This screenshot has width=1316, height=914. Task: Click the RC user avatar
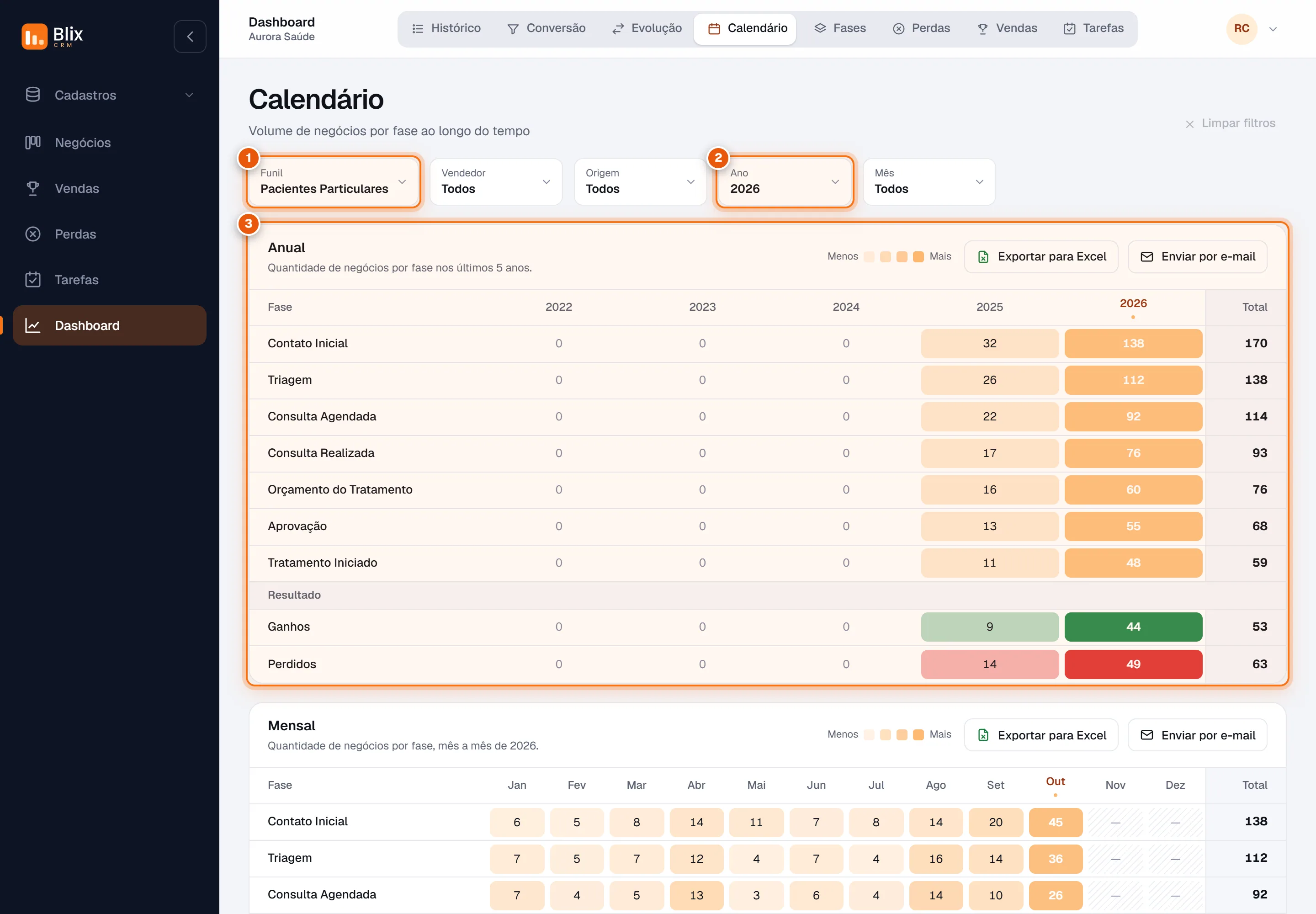(1242, 29)
